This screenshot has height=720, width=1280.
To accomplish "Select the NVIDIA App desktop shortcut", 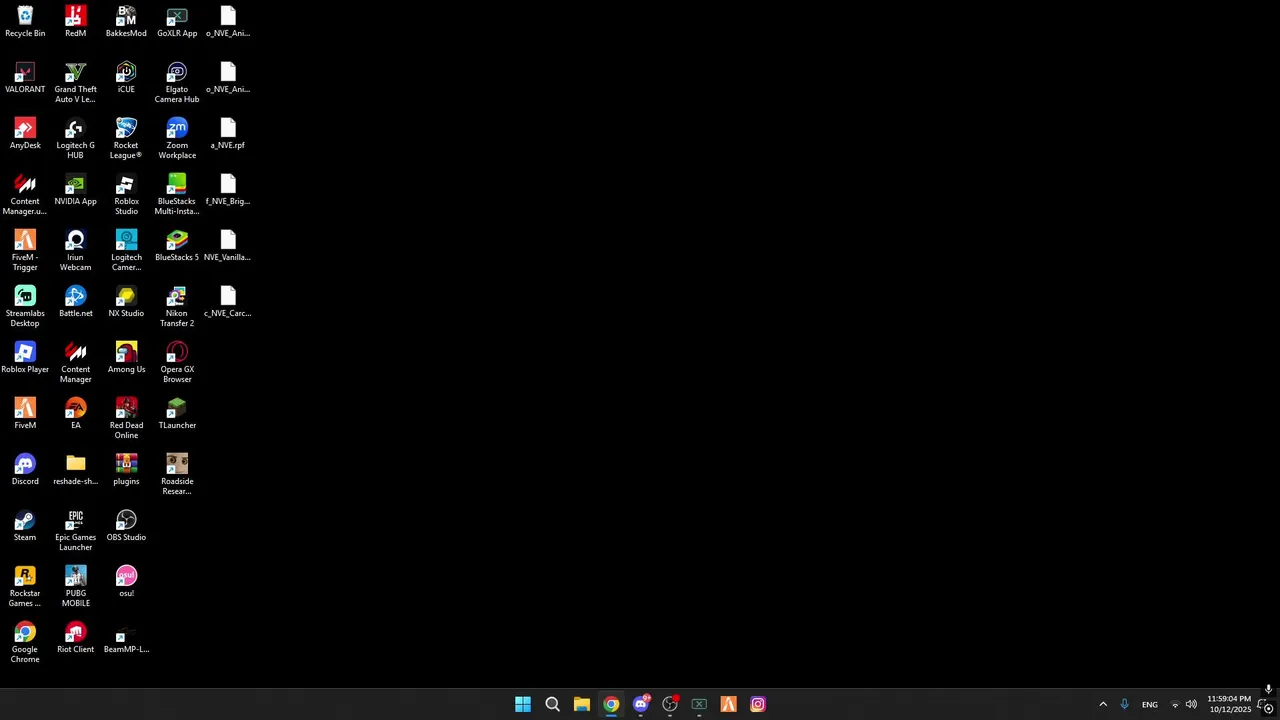I will pyautogui.click(x=75, y=190).
